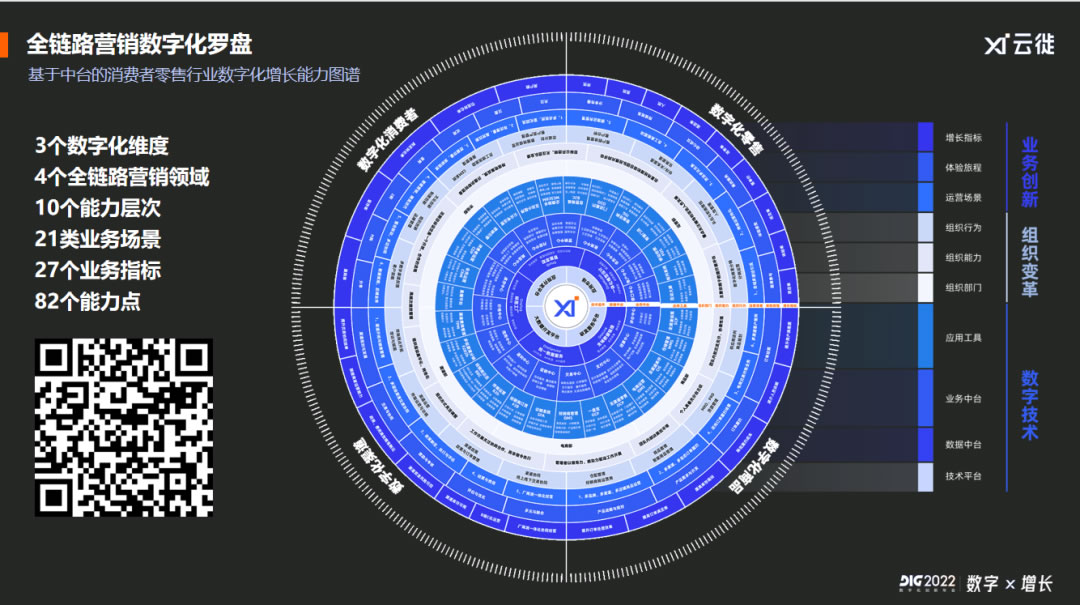The width and height of the screenshot is (1080, 605).
Task: Click the QR code image
Action: (124, 427)
